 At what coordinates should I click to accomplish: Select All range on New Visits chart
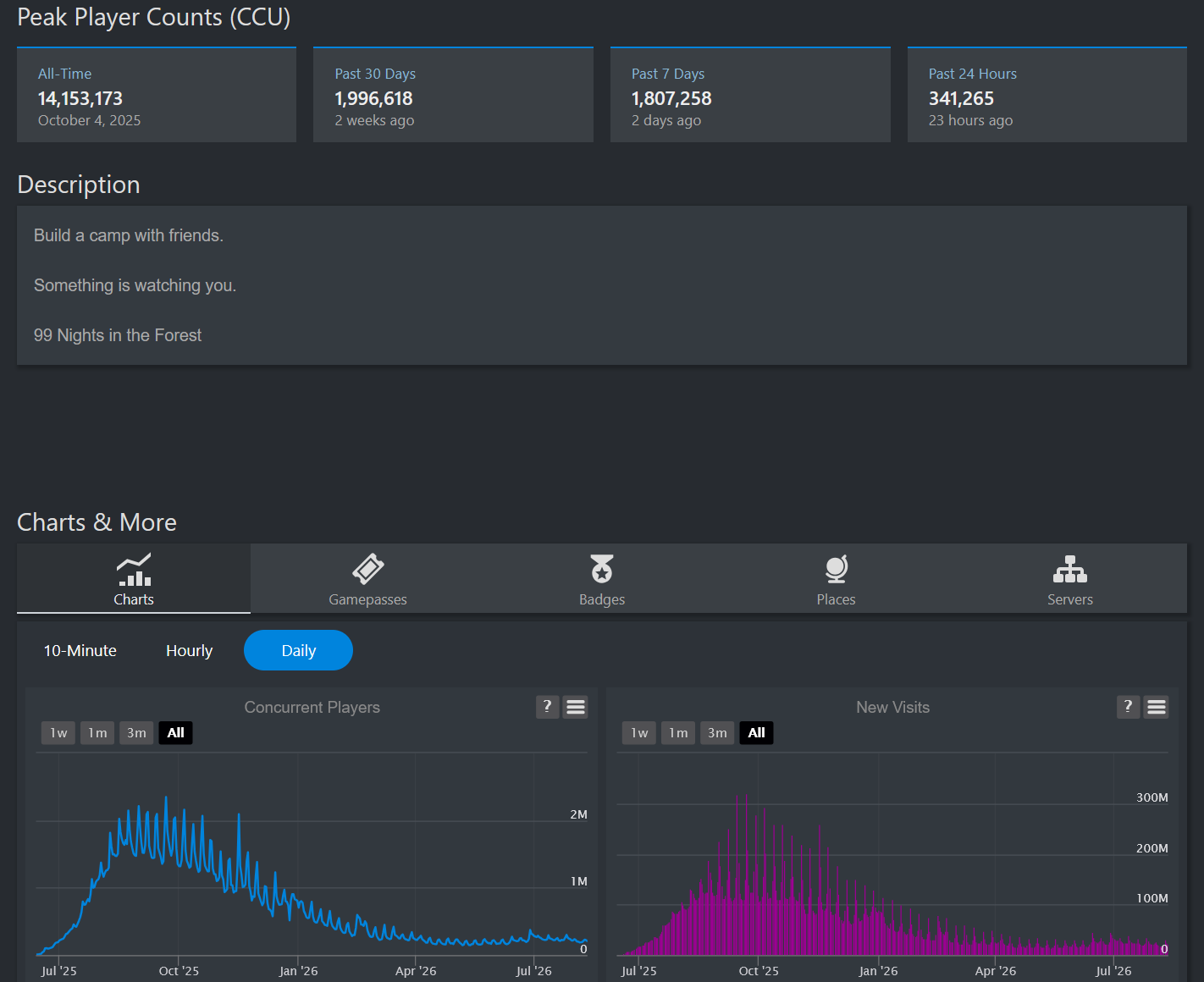point(757,733)
